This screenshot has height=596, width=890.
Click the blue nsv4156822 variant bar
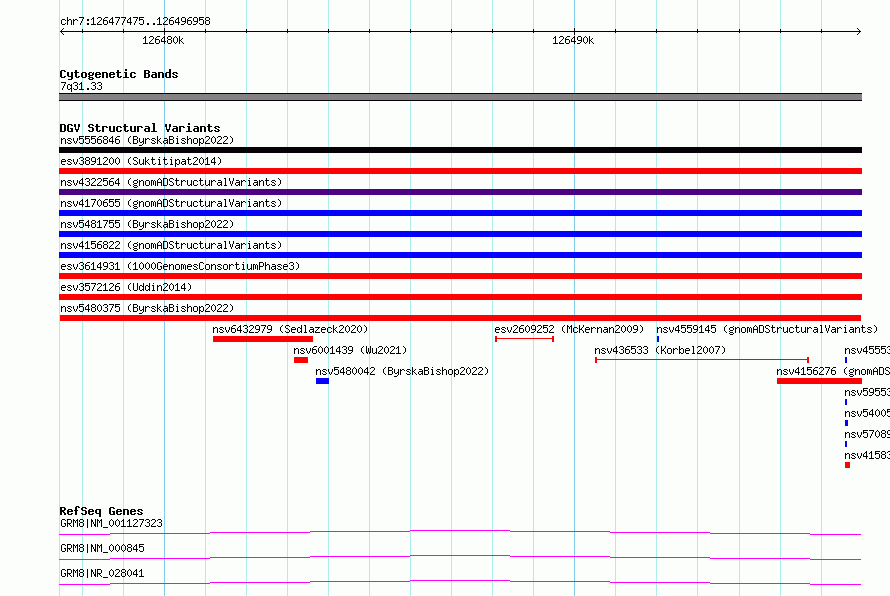pos(460,255)
